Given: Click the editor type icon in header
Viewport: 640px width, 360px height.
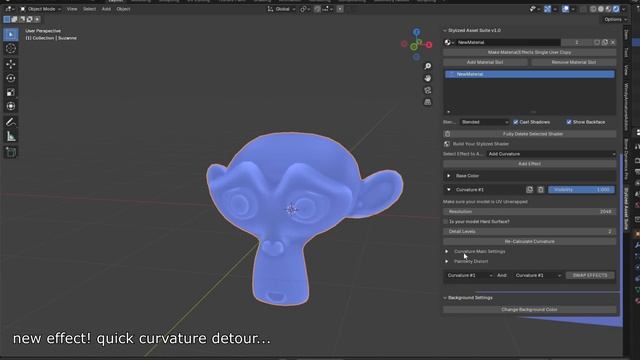Looking at the screenshot, I should click(9, 9).
